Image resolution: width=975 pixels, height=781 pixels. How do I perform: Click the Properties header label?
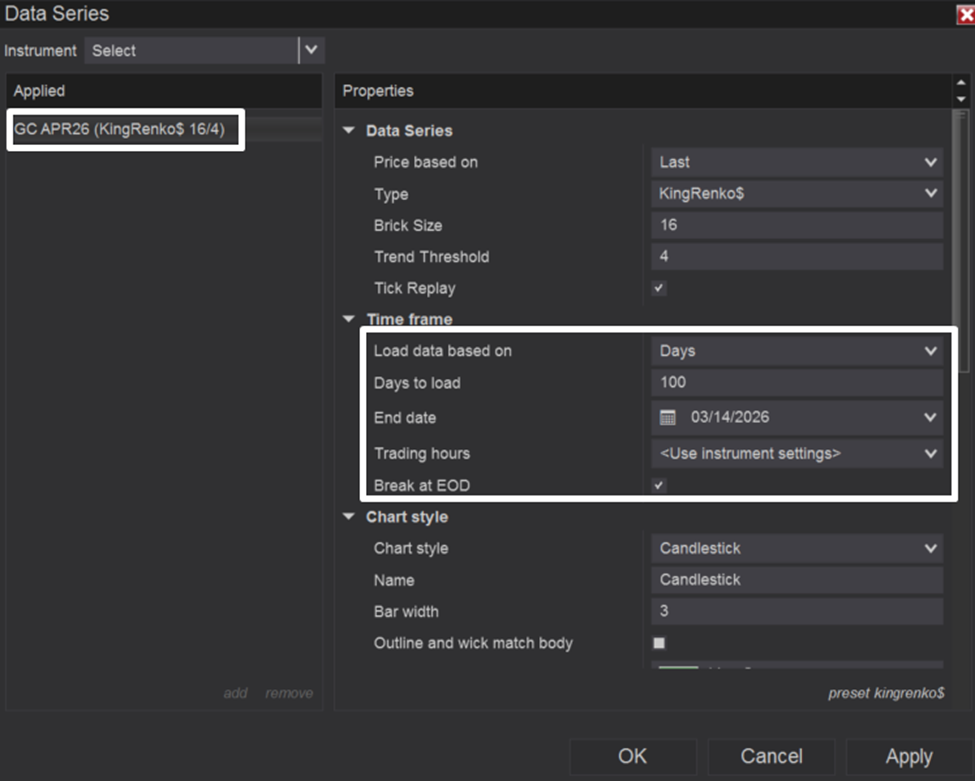[x=378, y=91]
